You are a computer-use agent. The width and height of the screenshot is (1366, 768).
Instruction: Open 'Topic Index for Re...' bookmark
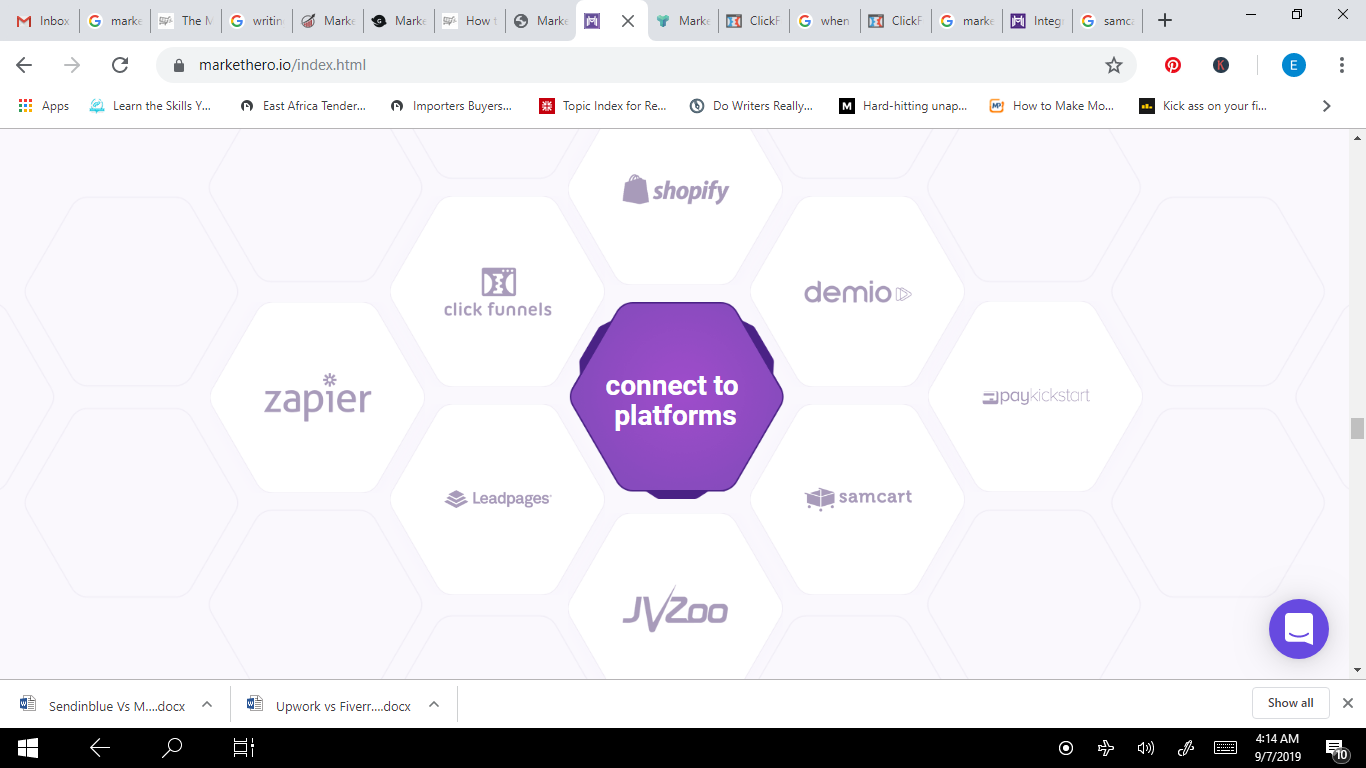coord(603,105)
